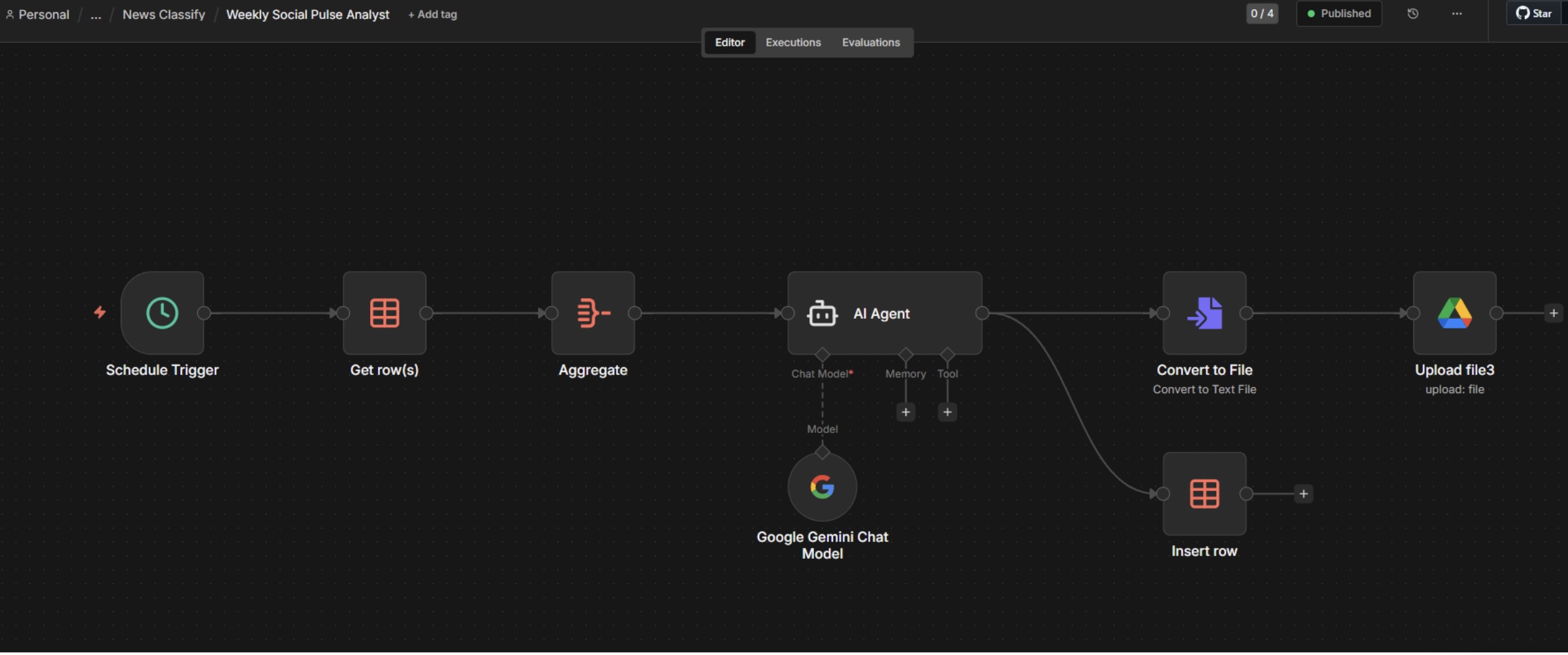Click the Chat Model diamond connector
The height and width of the screenshot is (655, 1568).
pyautogui.click(x=823, y=355)
